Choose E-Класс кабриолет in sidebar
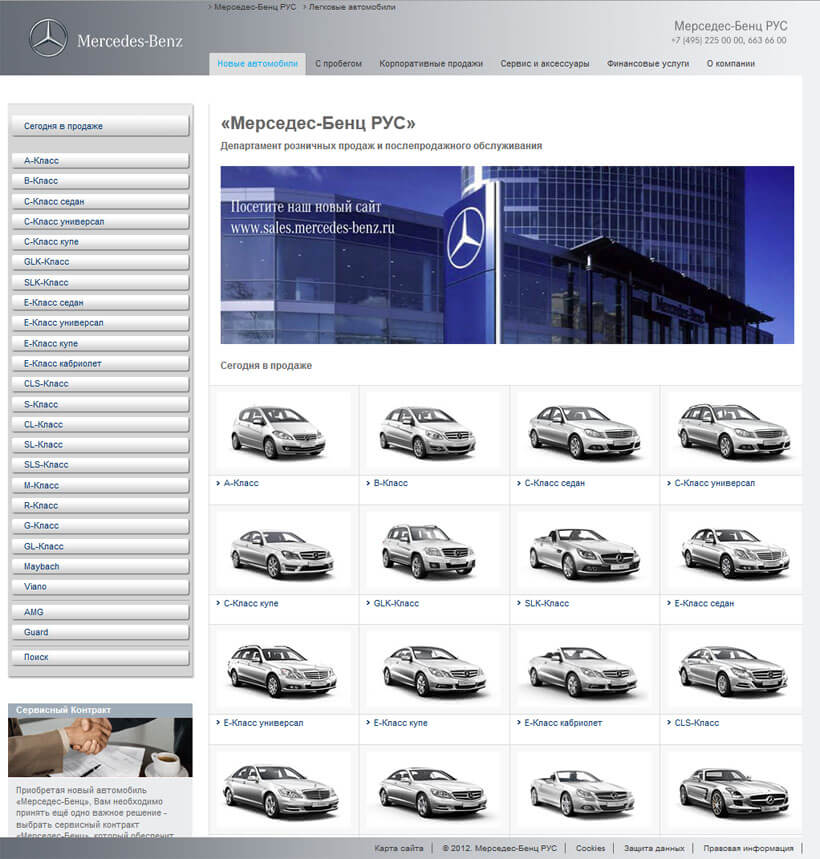This screenshot has width=820, height=859. (x=100, y=364)
